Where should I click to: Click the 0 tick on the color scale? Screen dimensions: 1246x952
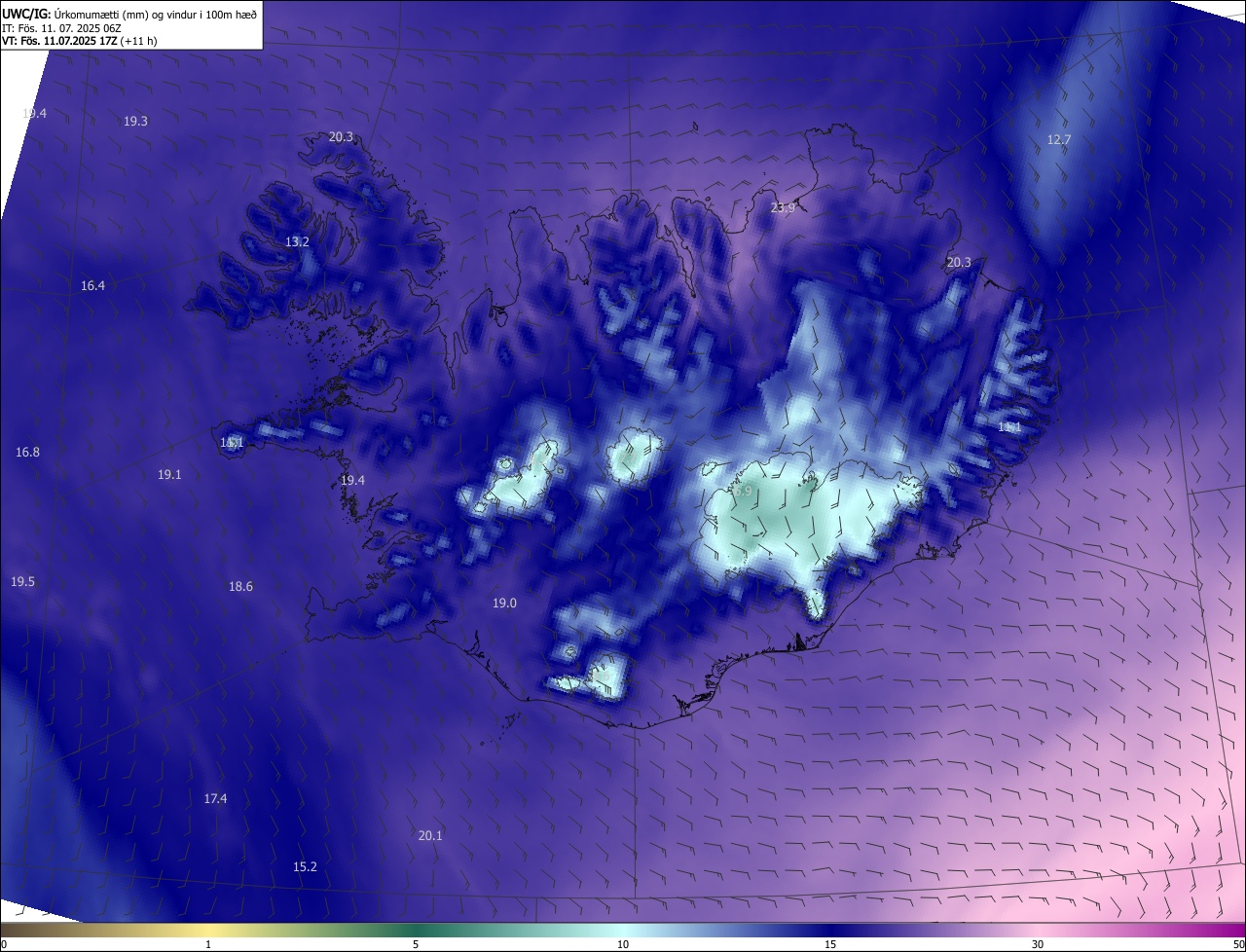[x=4, y=944]
